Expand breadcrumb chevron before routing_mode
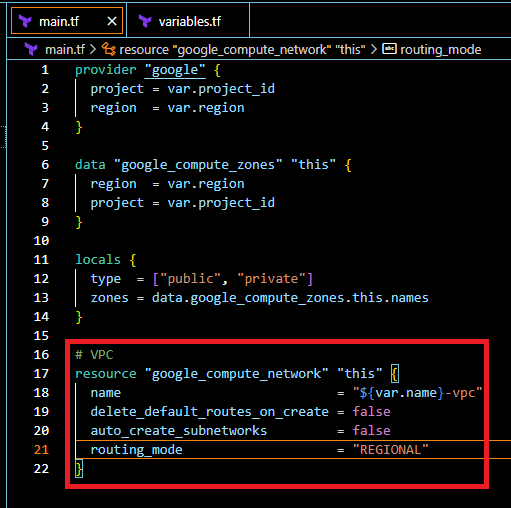The height and width of the screenshot is (508, 511). pos(374,50)
